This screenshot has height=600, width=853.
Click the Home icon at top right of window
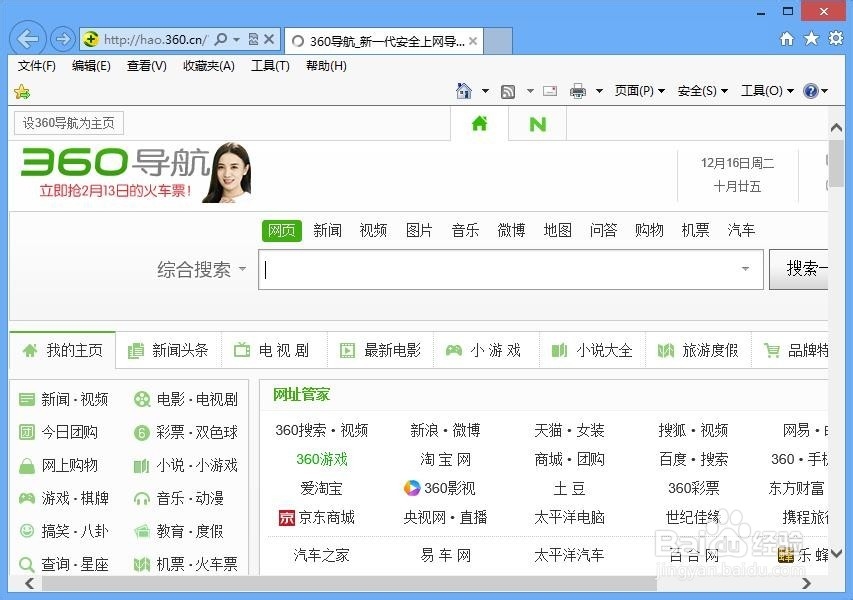click(787, 39)
